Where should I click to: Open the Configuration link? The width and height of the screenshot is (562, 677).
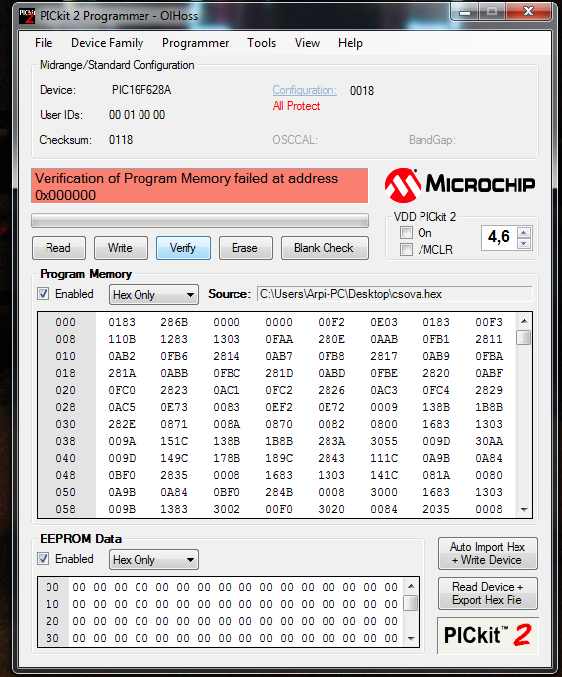[304, 90]
